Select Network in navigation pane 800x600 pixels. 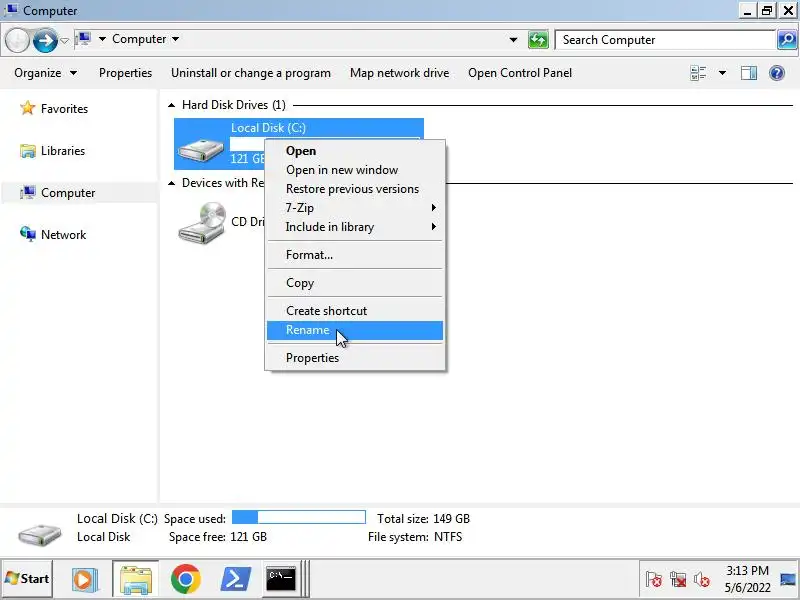pyautogui.click(x=53, y=235)
